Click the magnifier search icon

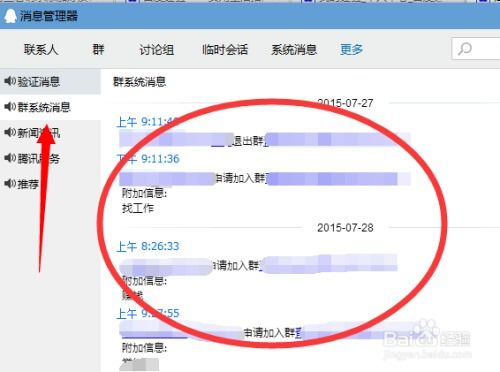click(x=465, y=49)
